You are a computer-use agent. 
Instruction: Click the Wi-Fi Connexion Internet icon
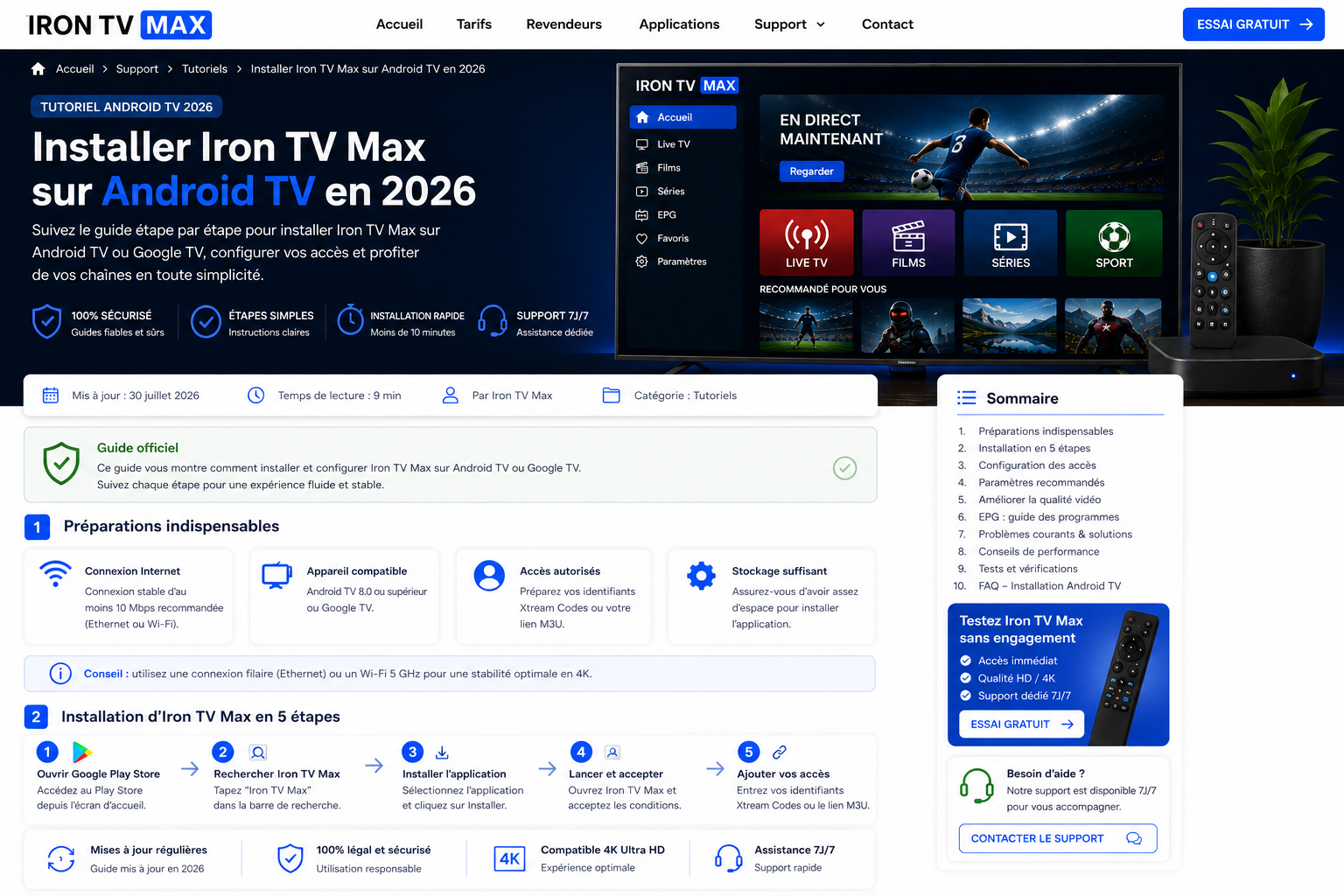coord(56,574)
